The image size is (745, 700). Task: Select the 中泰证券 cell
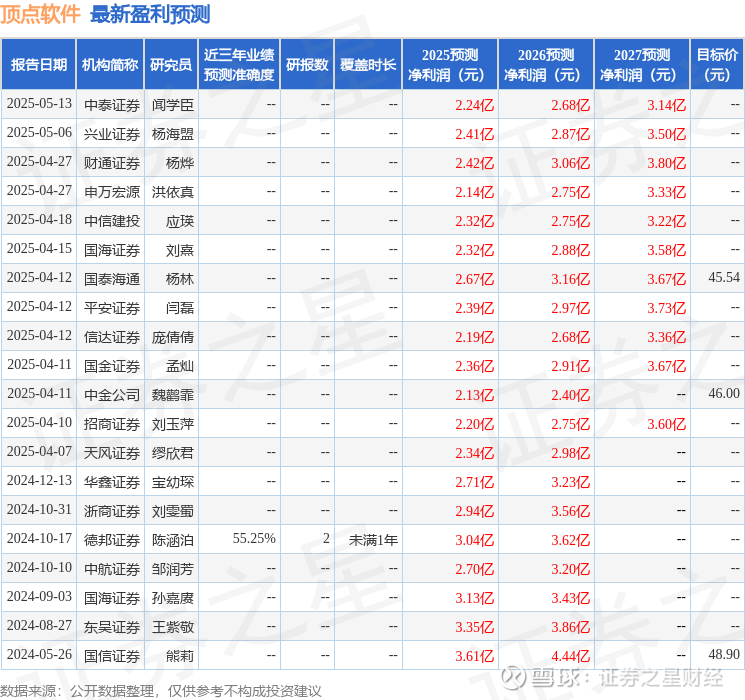(112, 105)
